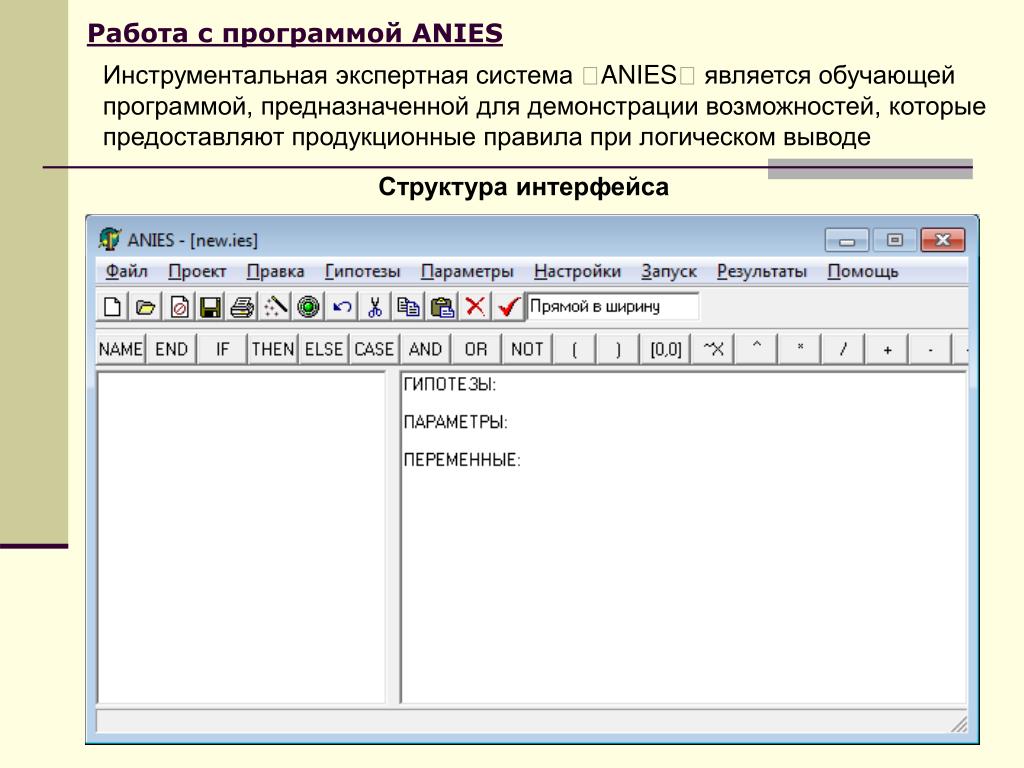Insert the / division operator
The width and height of the screenshot is (1024, 768).
click(x=843, y=349)
